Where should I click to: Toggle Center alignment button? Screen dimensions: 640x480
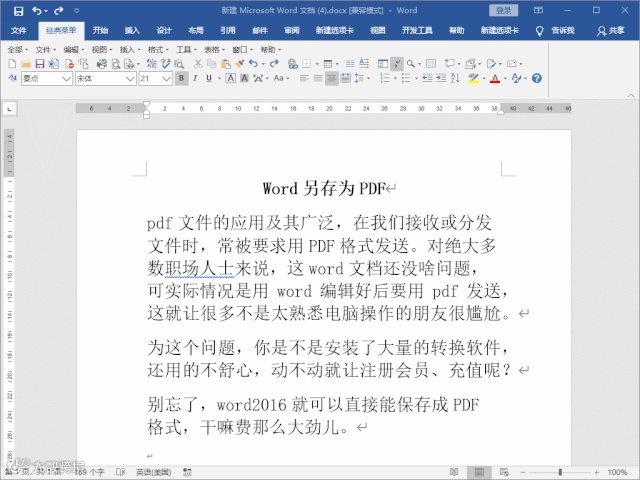[331, 78]
